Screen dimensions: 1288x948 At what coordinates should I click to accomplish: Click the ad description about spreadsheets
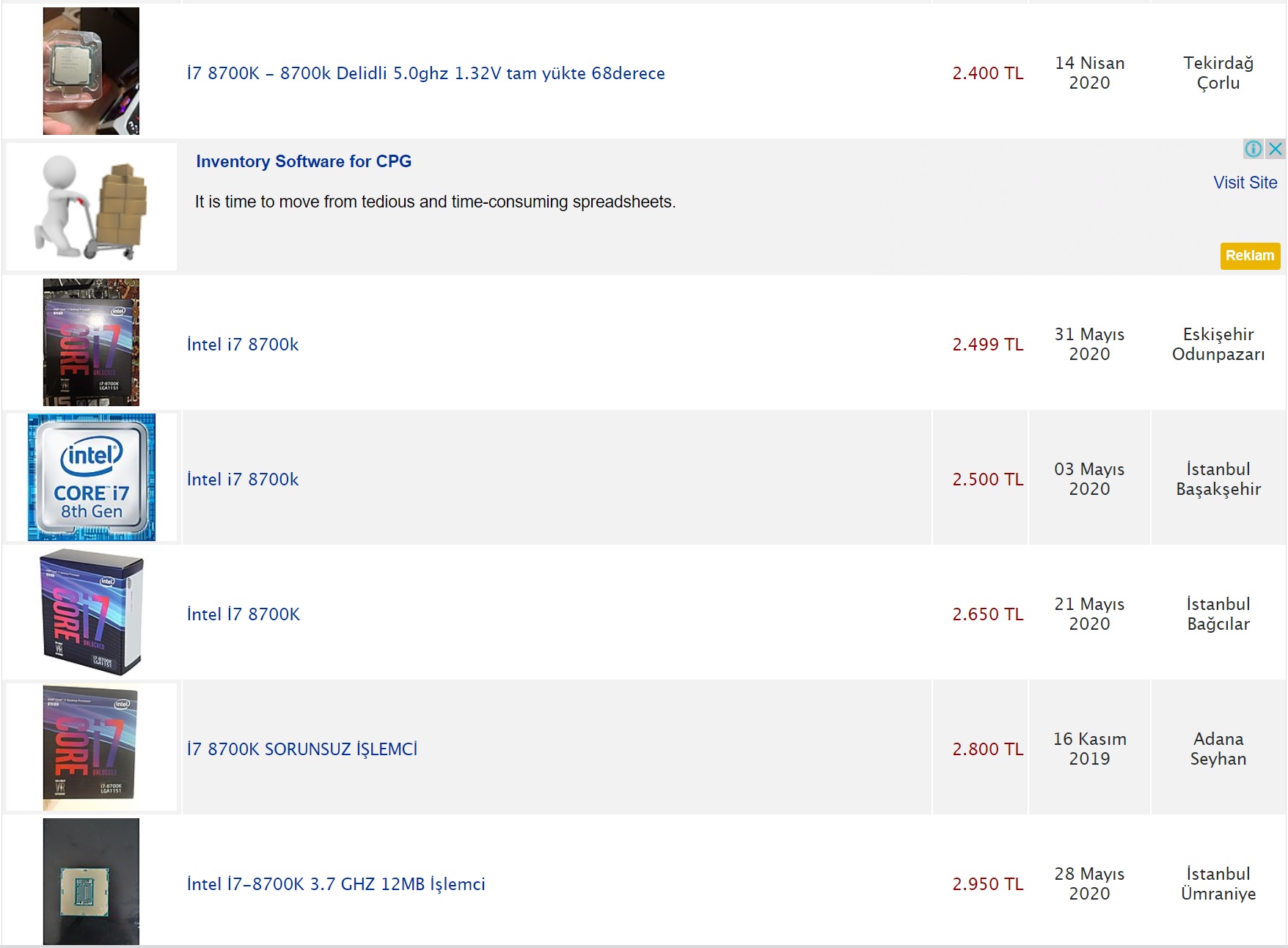click(x=435, y=202)
